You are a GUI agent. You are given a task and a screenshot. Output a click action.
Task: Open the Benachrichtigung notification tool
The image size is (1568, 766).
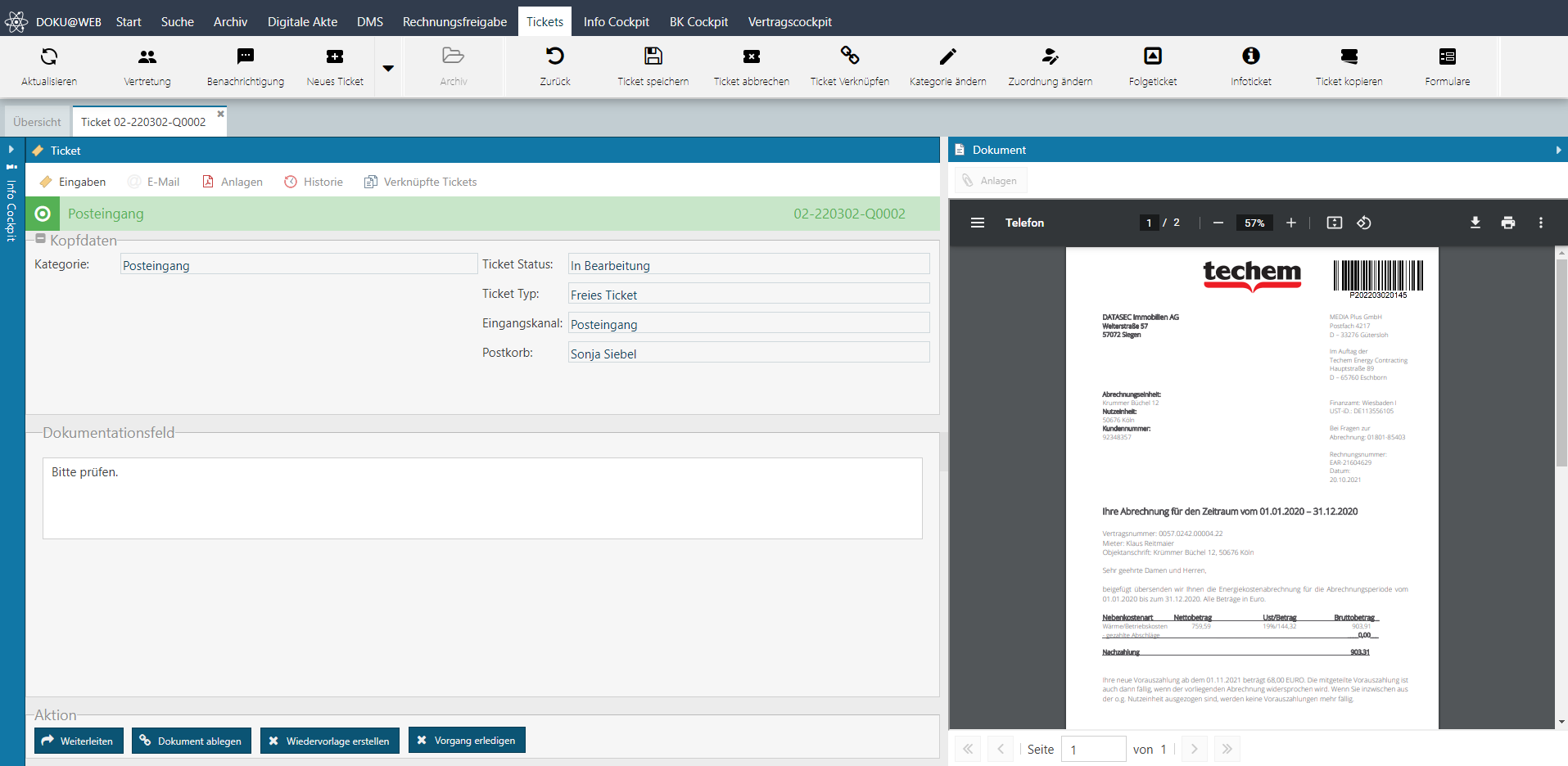(245, 56)
